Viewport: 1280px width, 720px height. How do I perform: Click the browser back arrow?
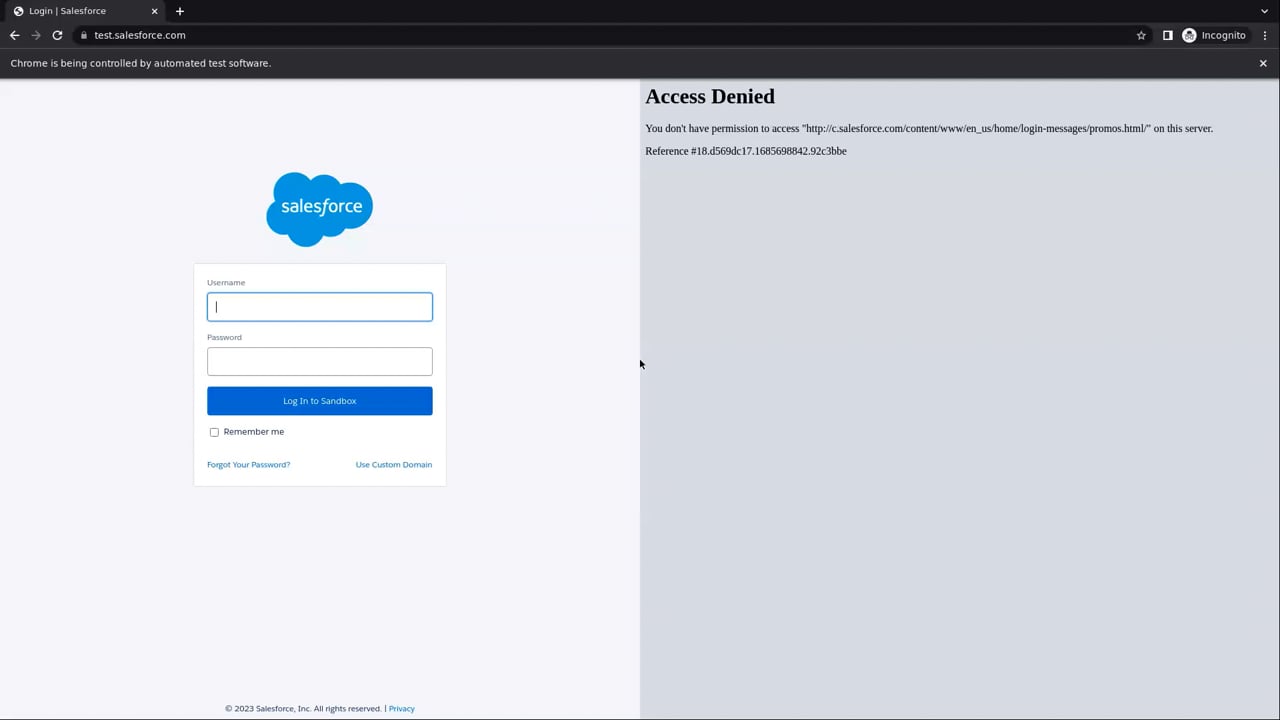pos(14,35)
